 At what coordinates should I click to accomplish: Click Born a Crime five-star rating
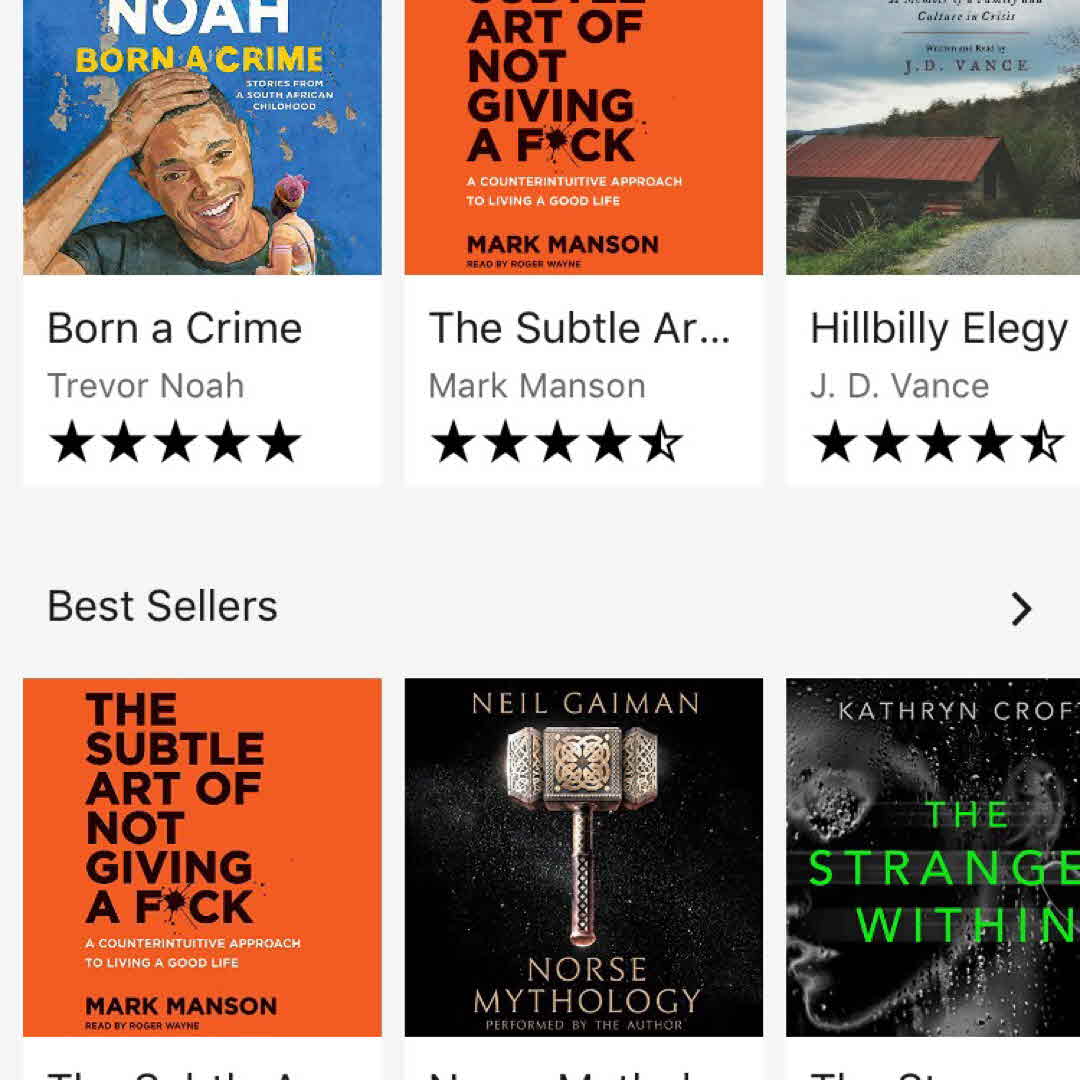(x=175, y=442)
